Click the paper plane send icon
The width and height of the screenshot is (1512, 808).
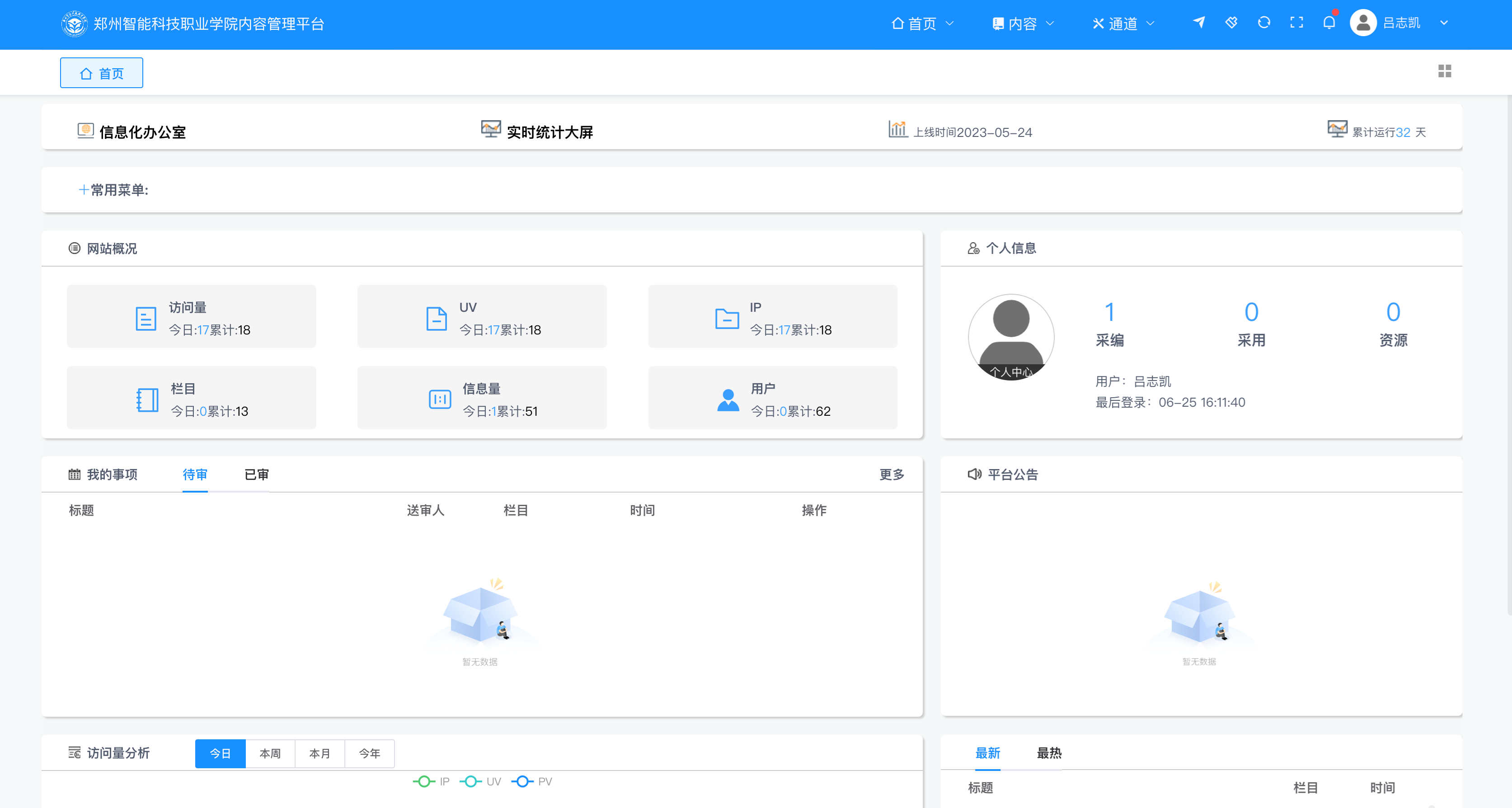click(1198, 23)
